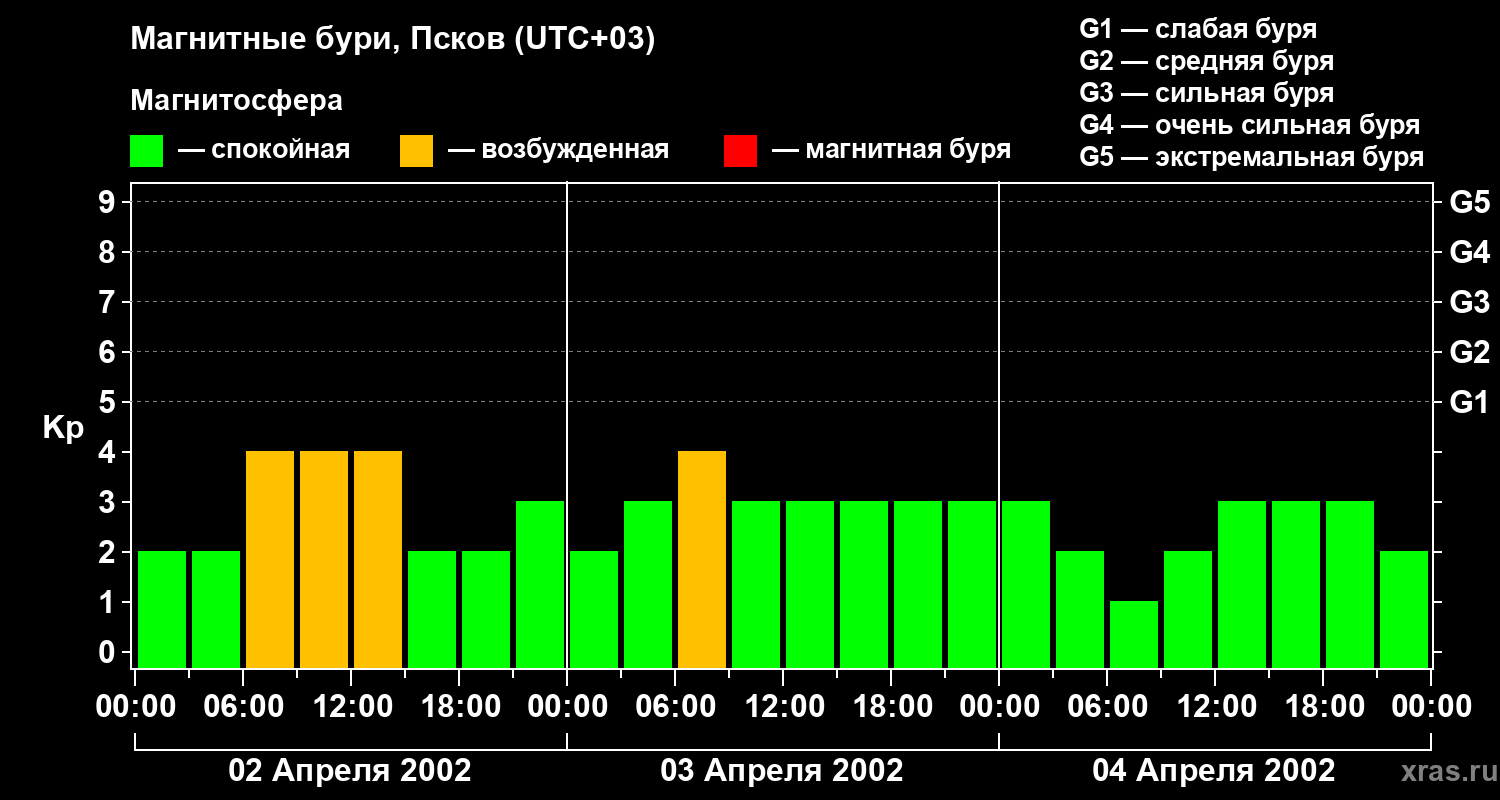Click the '— спокойная' legend label
The width and height of the screenshot is (1500, 800).
[x=264, y=150]
